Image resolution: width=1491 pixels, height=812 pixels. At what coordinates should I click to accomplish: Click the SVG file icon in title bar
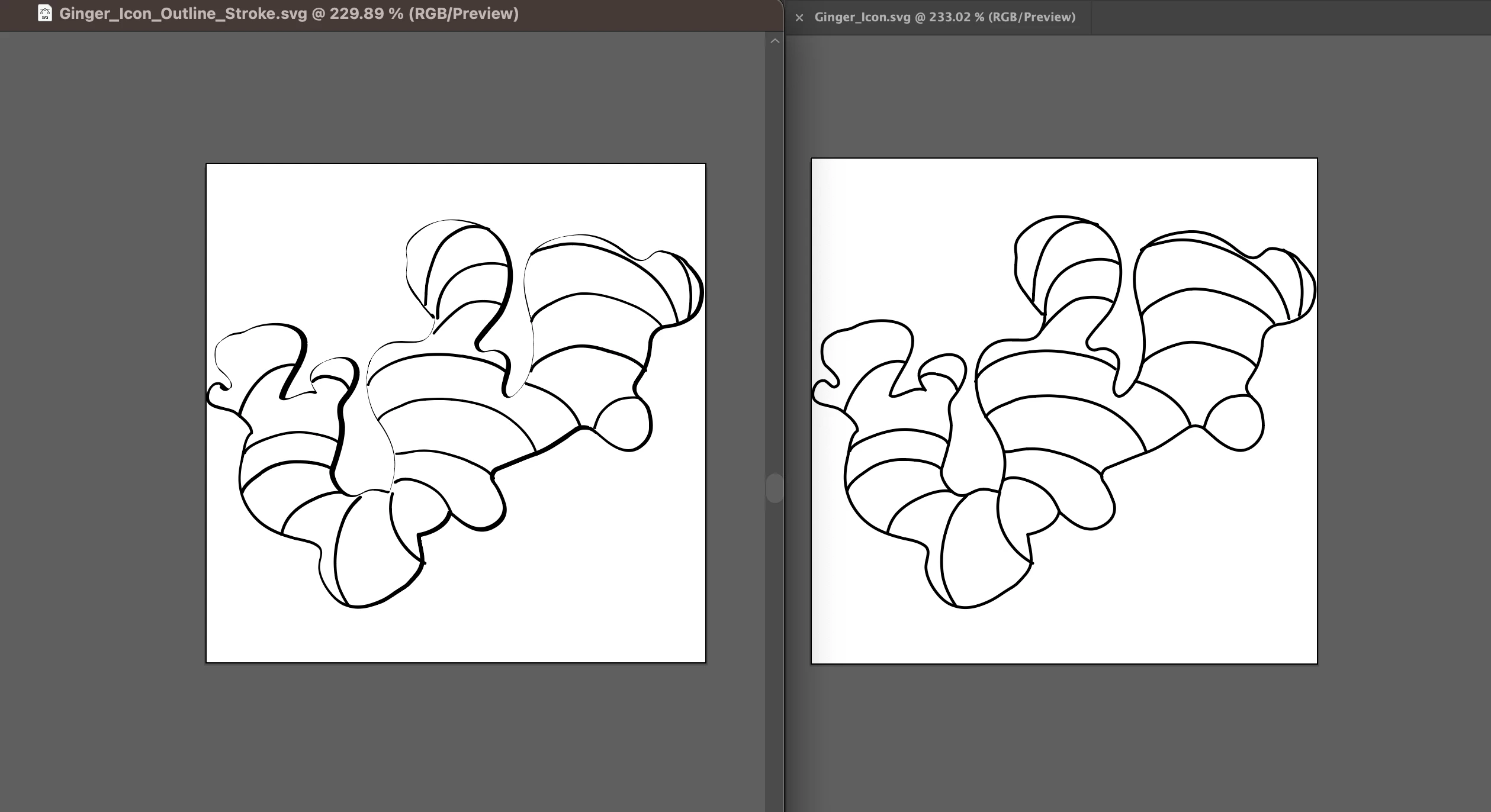pyautogui.click(x=44, y=13)
